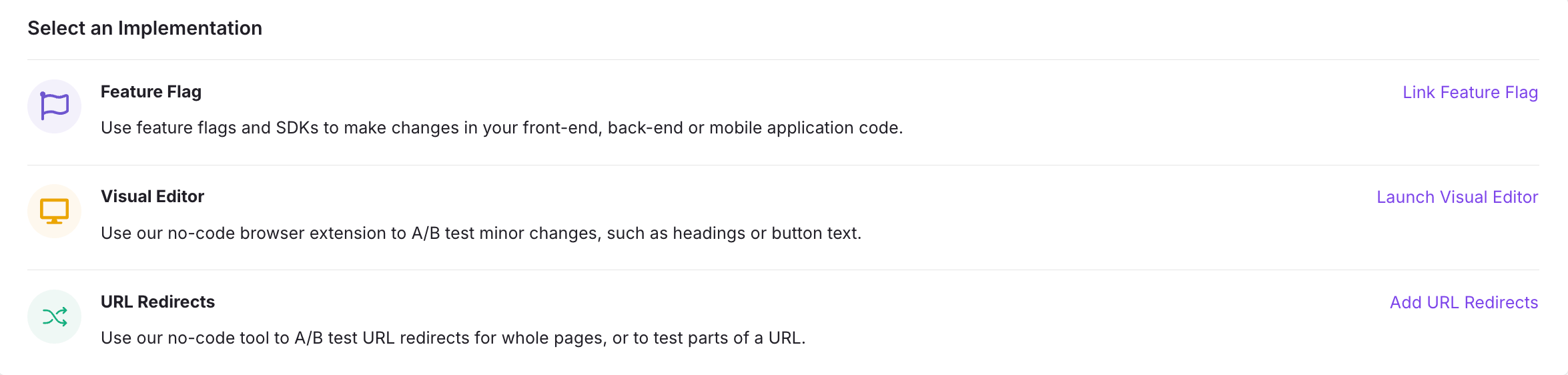Screen dimensions: 1568x375
Task: Click the Select an Implementation heading
Action: point(145,28)
